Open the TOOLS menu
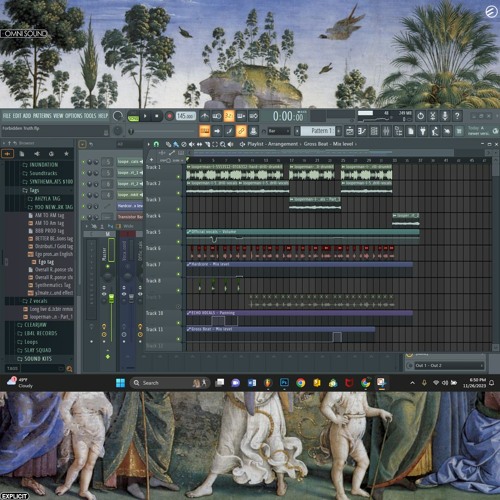The height and width of the screenshot is (500, 500). click(x=90, y=116)
